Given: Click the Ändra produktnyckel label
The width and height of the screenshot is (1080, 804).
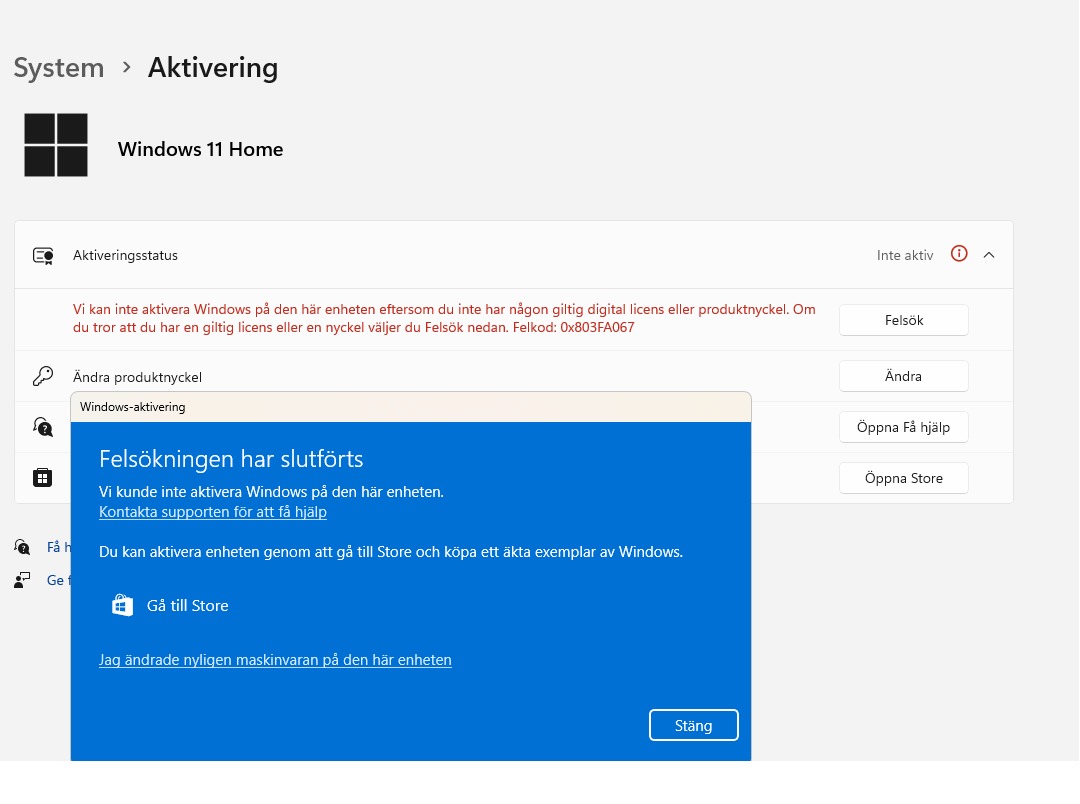Looking at the screenshot, I should click(x=137, y=378).
